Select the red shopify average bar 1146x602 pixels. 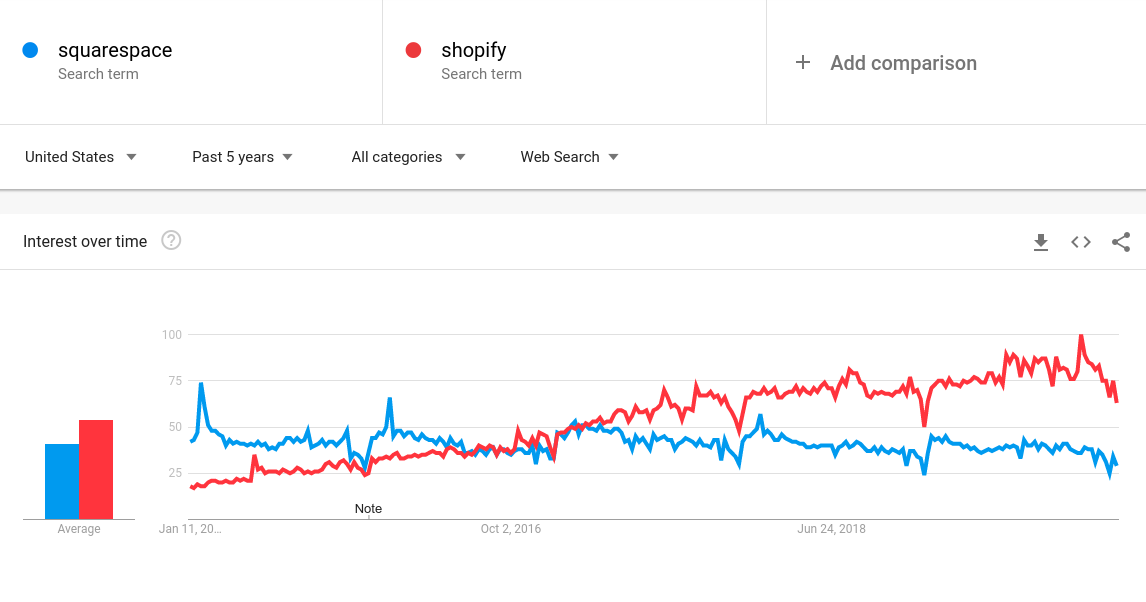[96, 470]
